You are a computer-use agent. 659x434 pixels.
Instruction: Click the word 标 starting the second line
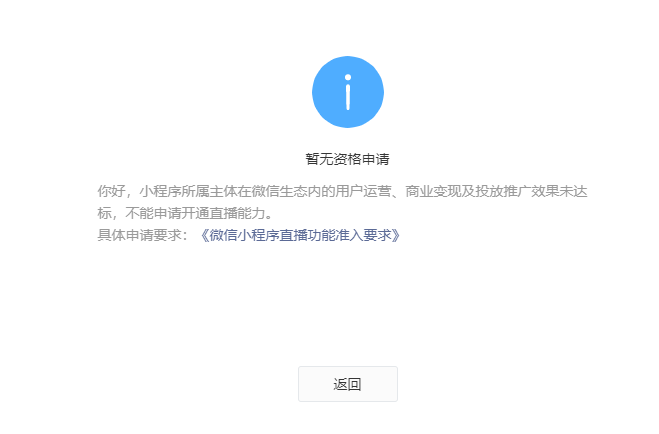(104, 213)
